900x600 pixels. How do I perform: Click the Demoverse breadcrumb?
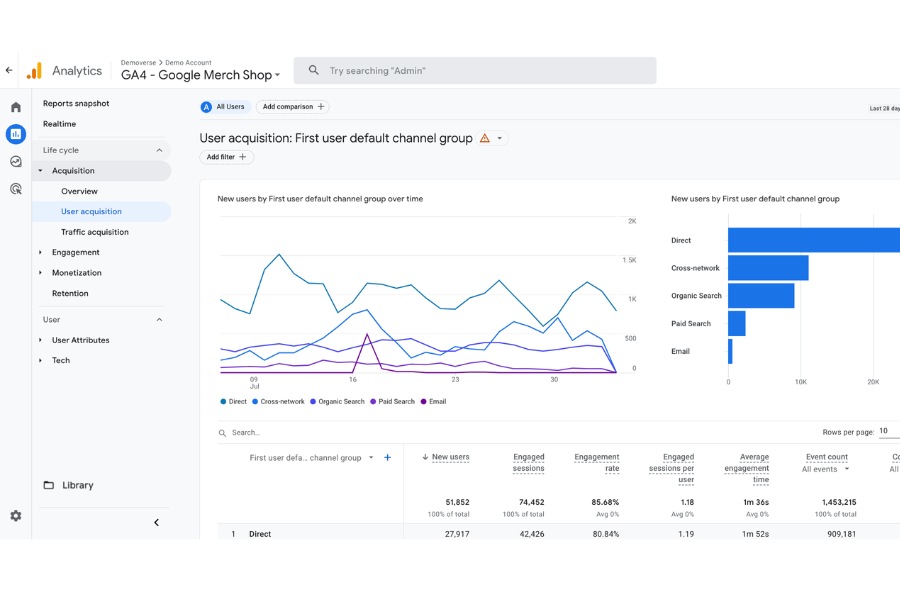[138, 63]
